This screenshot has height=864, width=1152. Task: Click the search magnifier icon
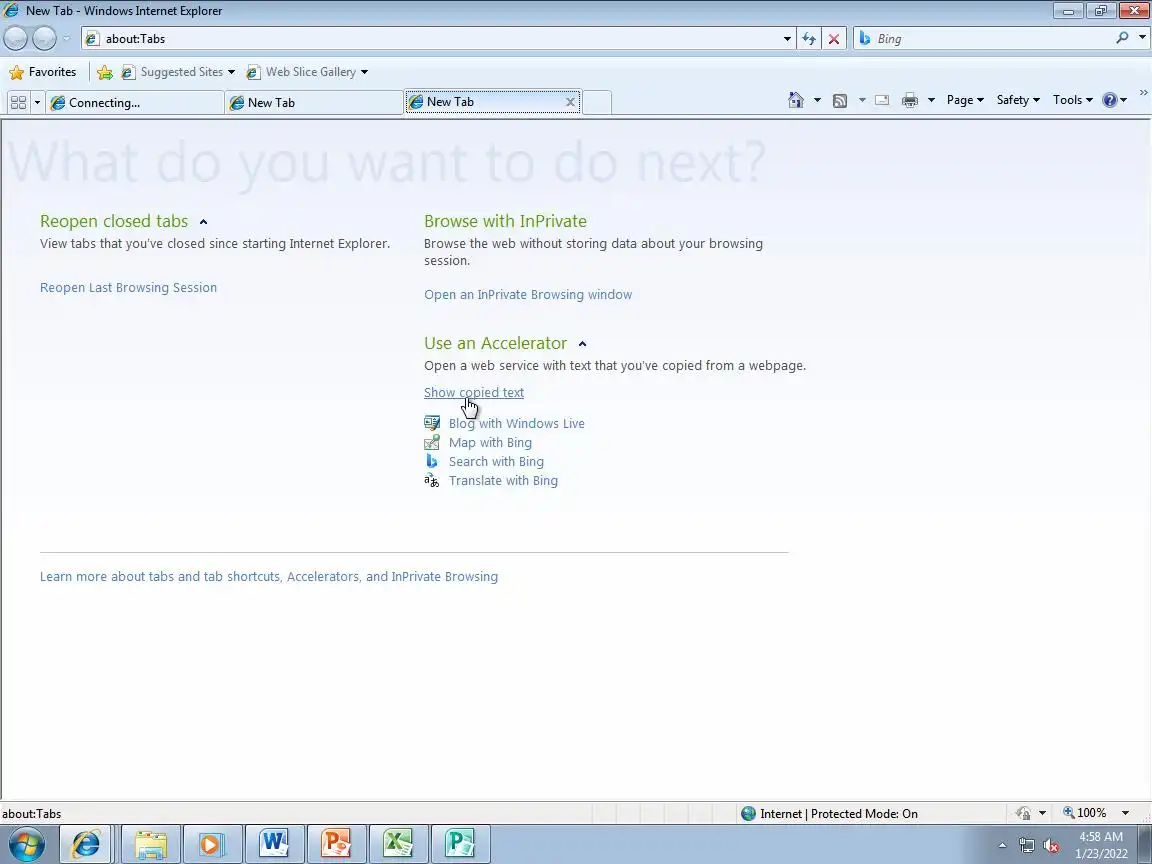[x=1122, y=38]
